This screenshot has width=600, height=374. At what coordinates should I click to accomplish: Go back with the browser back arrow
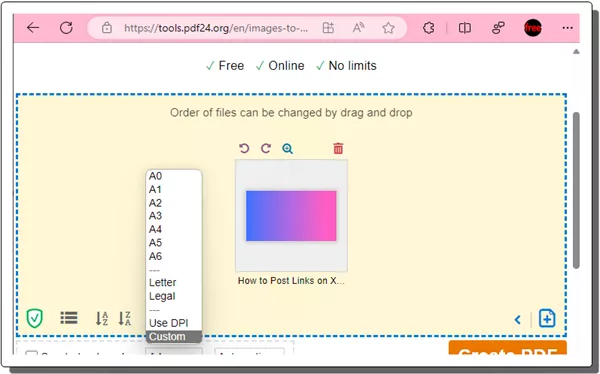click(33, 28)
